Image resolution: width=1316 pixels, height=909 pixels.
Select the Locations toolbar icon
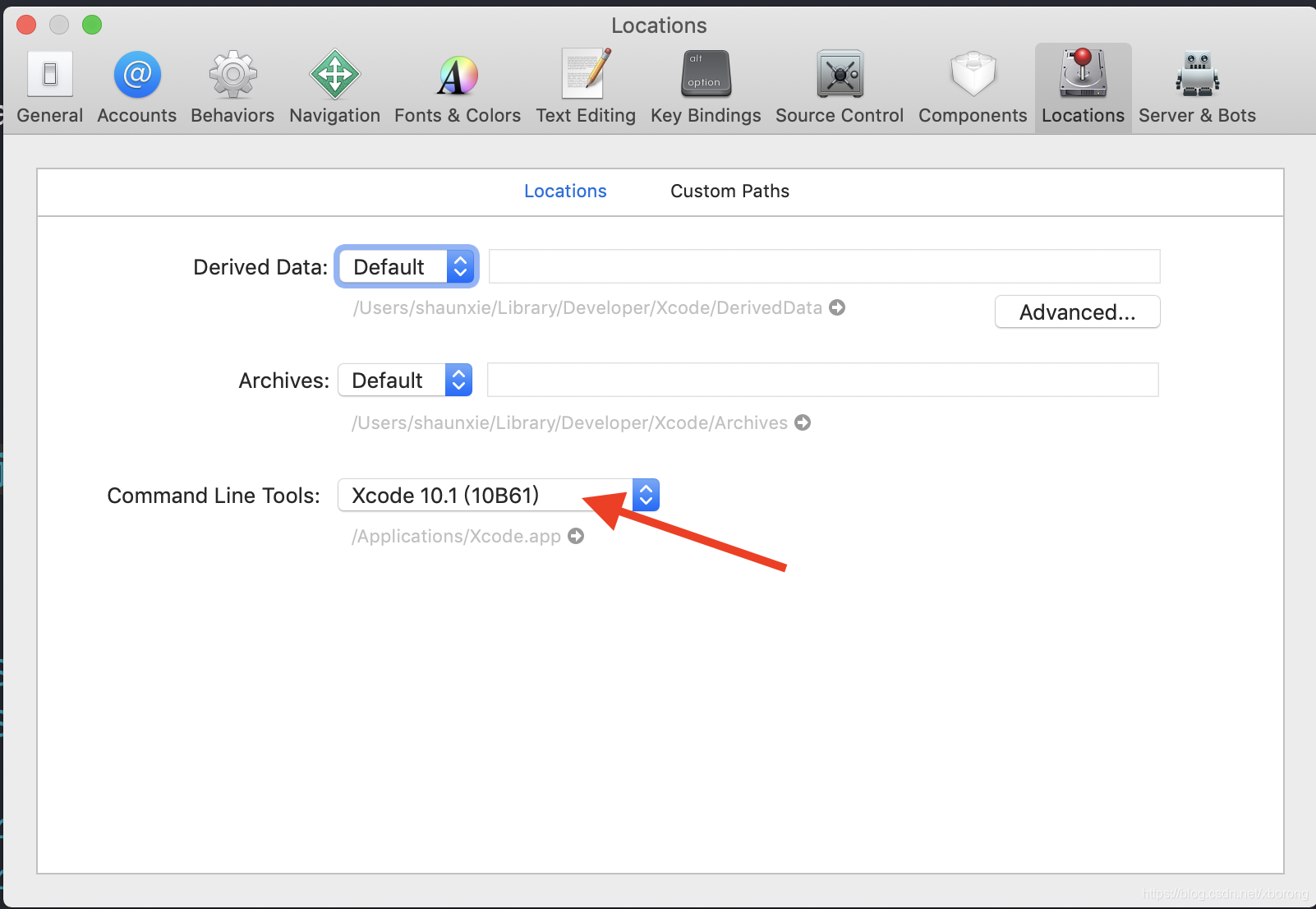pyautogui.click(x=1083, y=87)
